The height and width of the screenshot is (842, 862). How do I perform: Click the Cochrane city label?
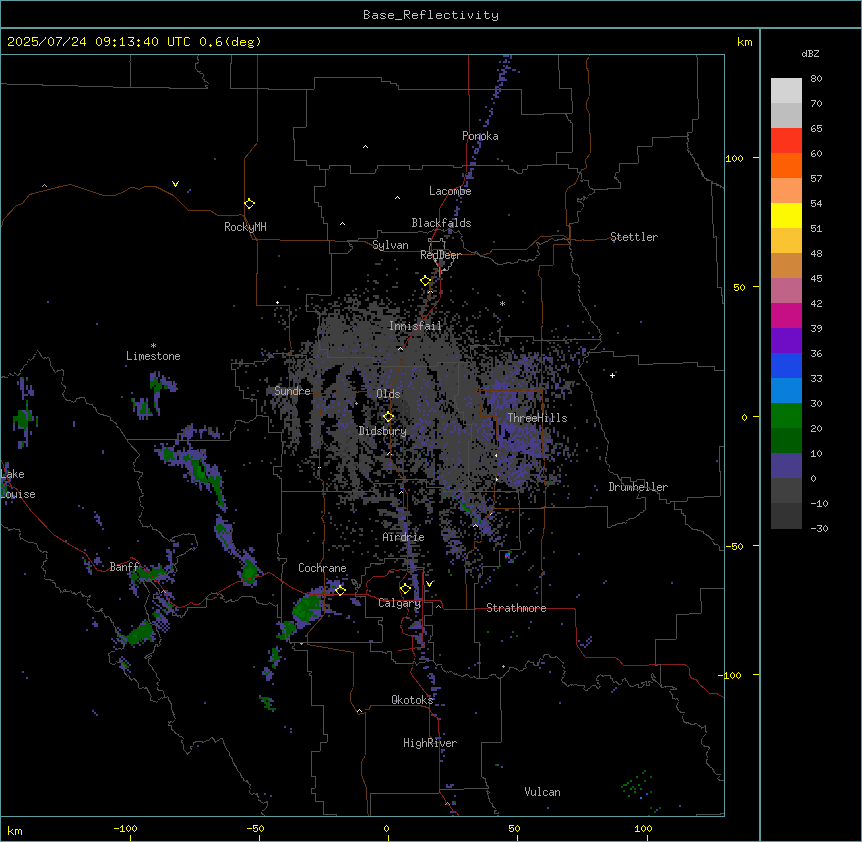point(322,568)
